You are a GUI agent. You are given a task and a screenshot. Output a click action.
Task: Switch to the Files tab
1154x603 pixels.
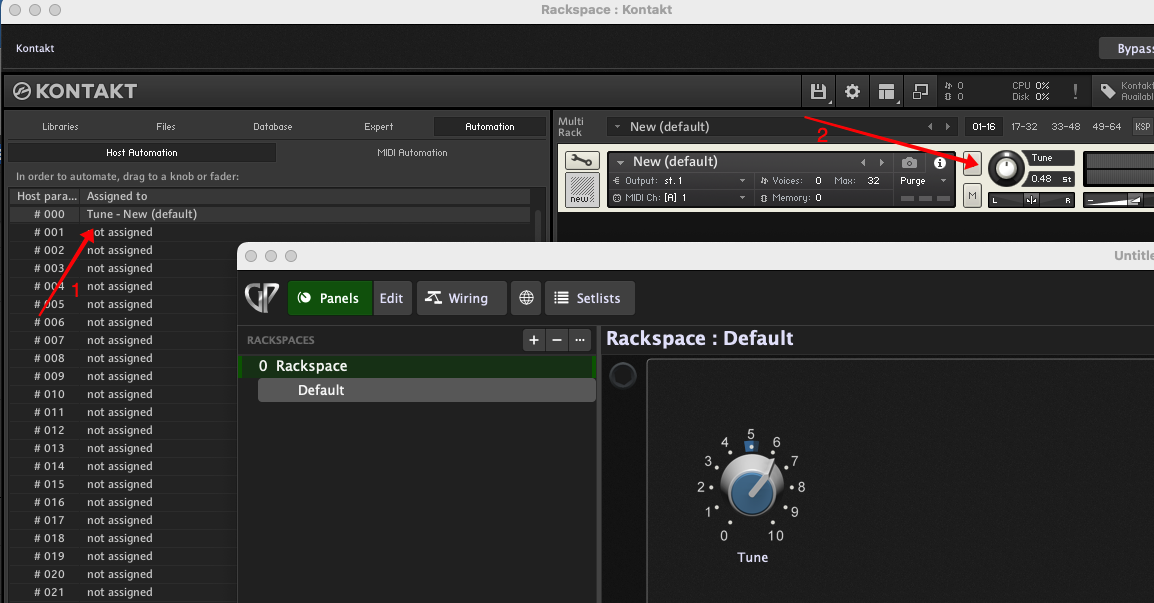tap(166, 127)
